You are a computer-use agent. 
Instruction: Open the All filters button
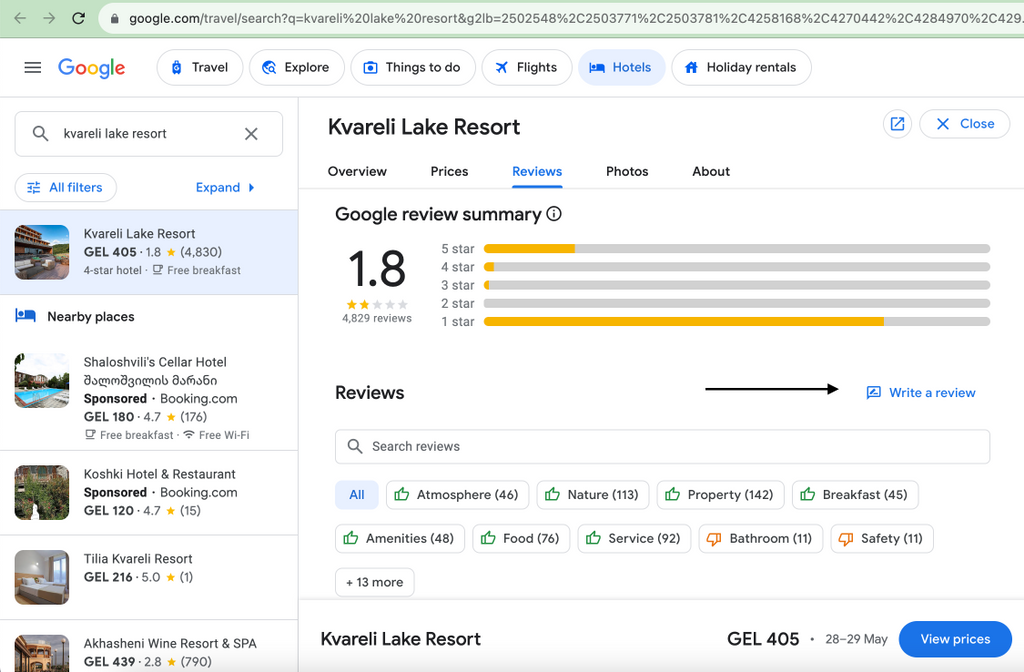click(x=66, y=187)
